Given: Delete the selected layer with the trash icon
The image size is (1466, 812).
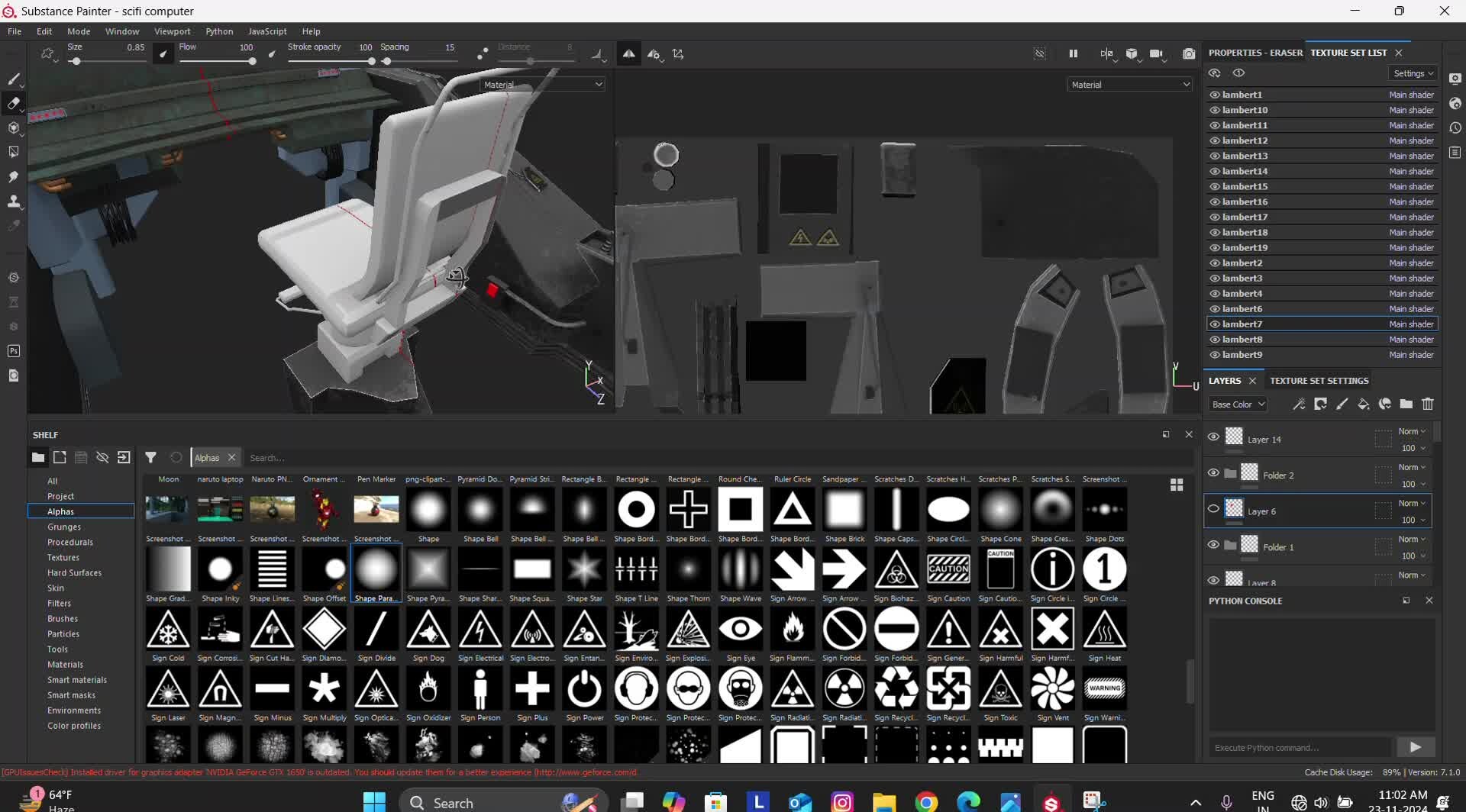Looking at the screenshot, I should (x=1427, y=404).
